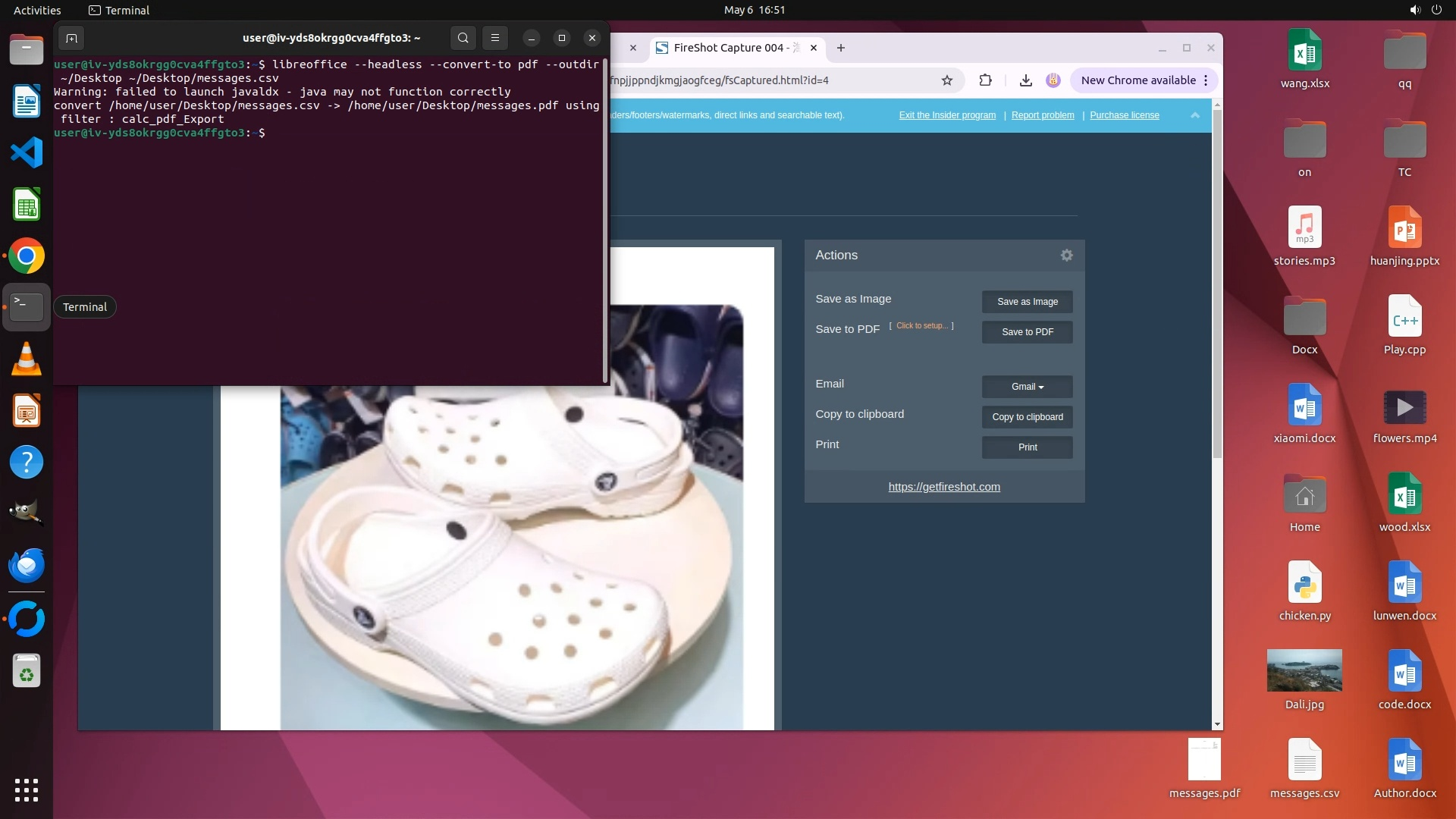Open the getfireshot.com link
This screenshot has height=819, width=1456.
(944, 487)
